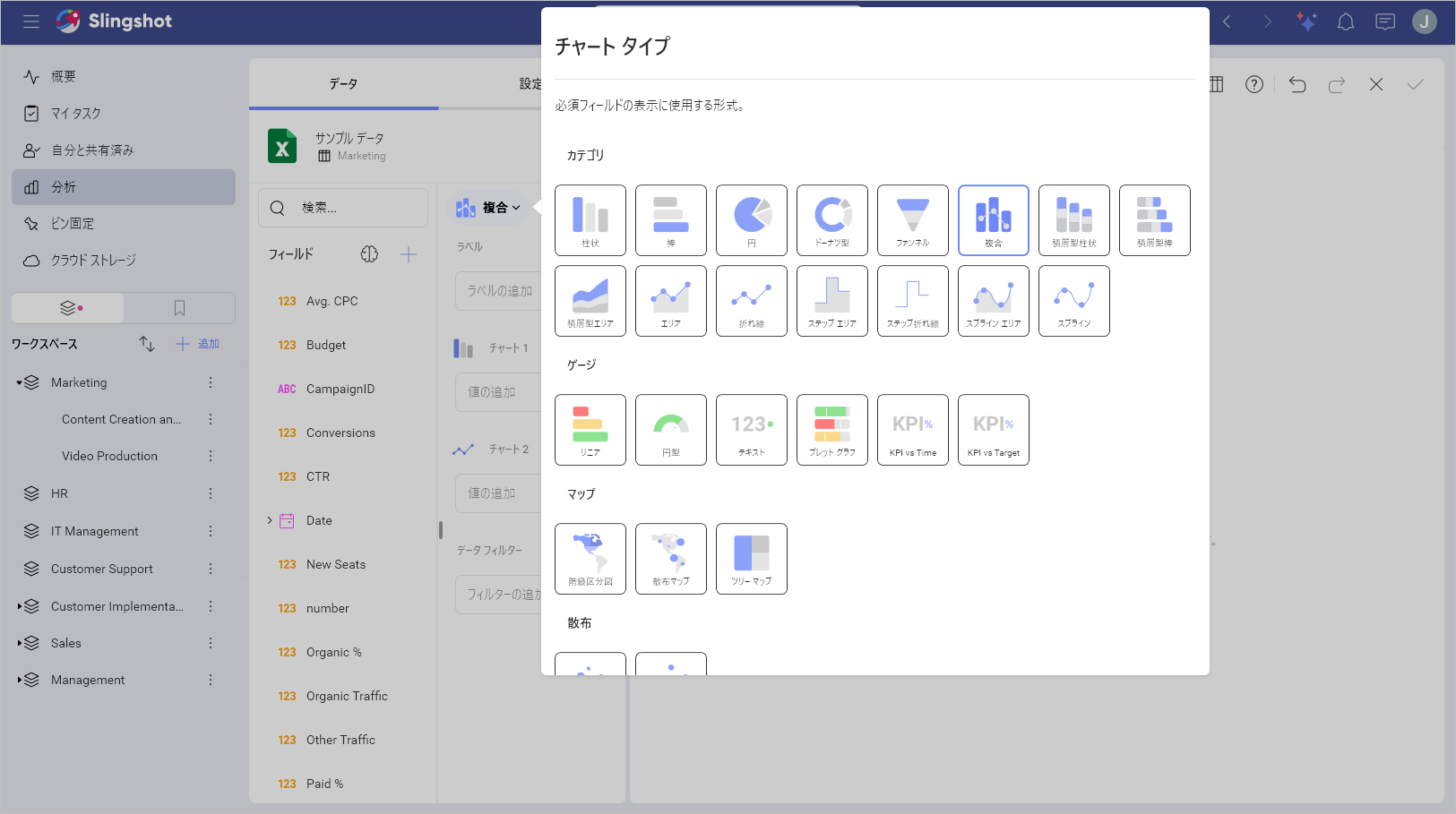Add a new calculated field with plus
The width and height of the screenshot is (1456, 814).
pyautogui.click(x=409, y=254)
